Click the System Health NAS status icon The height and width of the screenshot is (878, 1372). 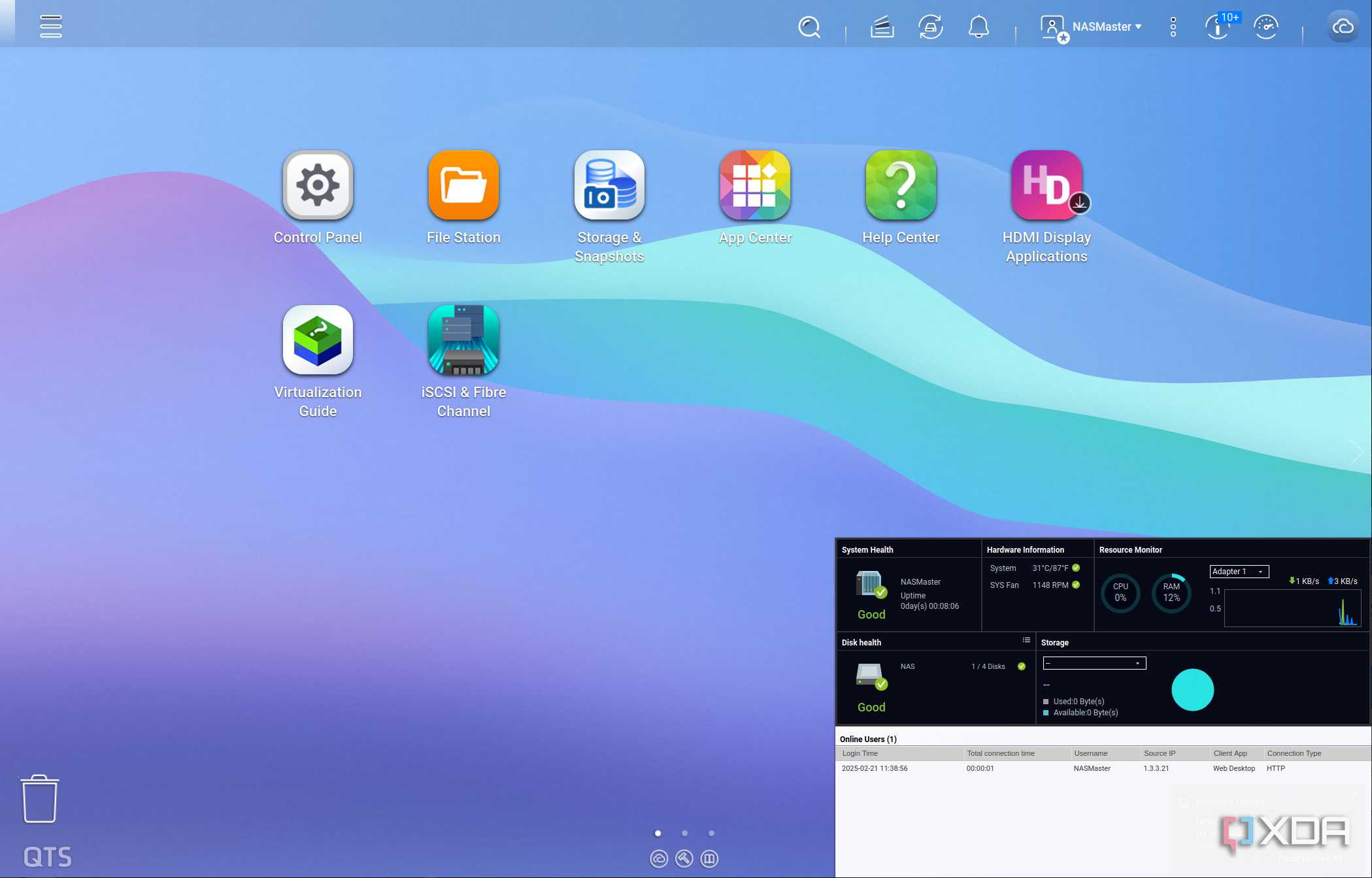(x=871, y=585)
